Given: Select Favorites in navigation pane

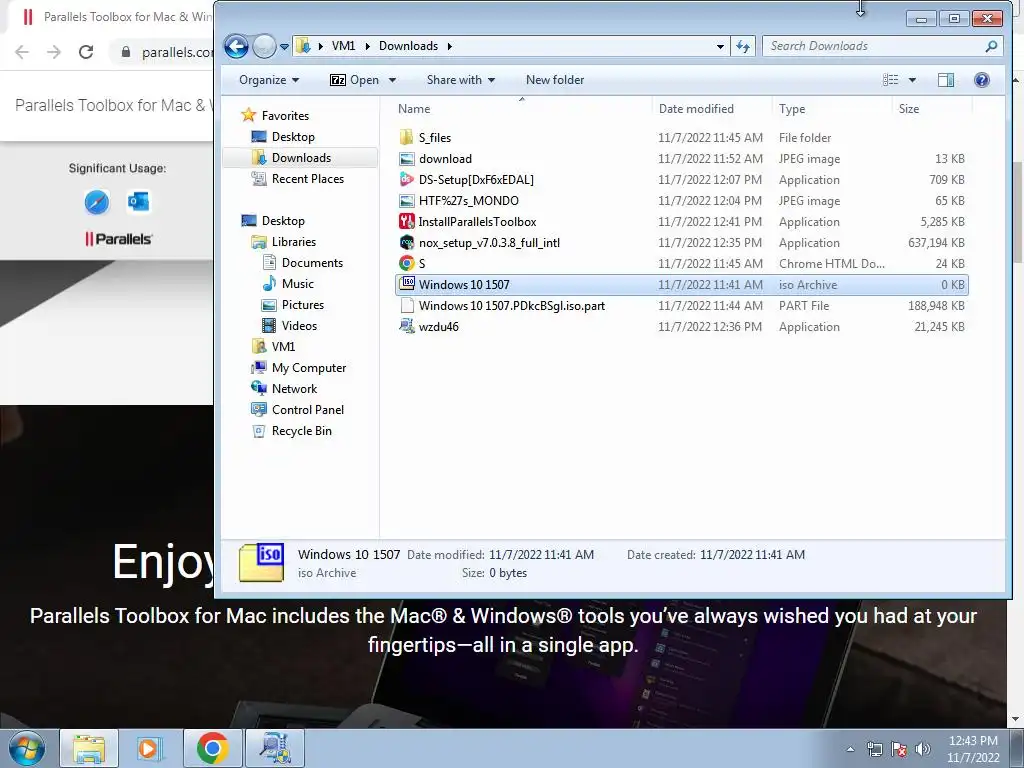Looking at the screenshot, I should pyautogui.click(x=285, y=116).
